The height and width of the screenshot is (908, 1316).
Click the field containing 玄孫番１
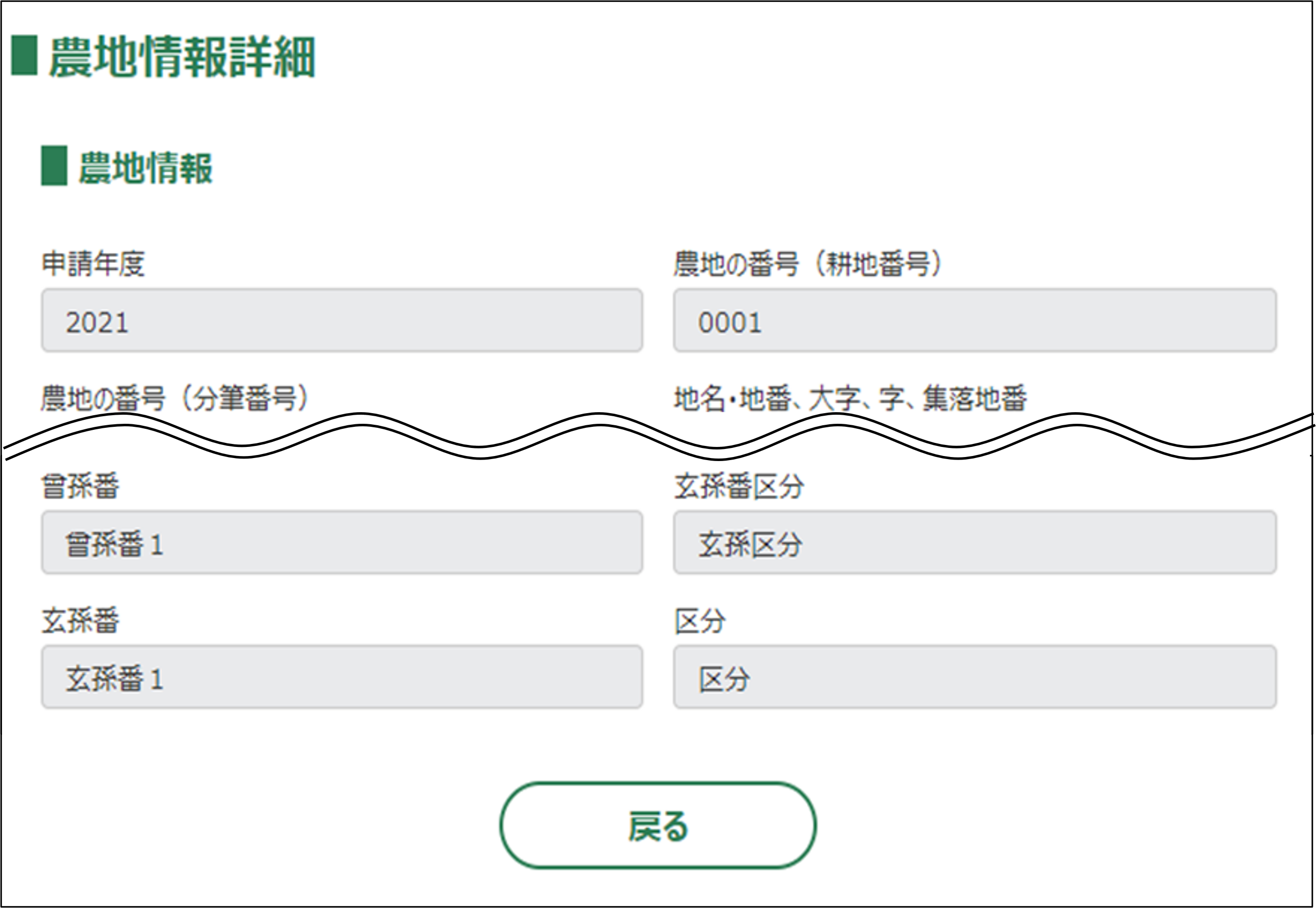[x=342, y=677]
